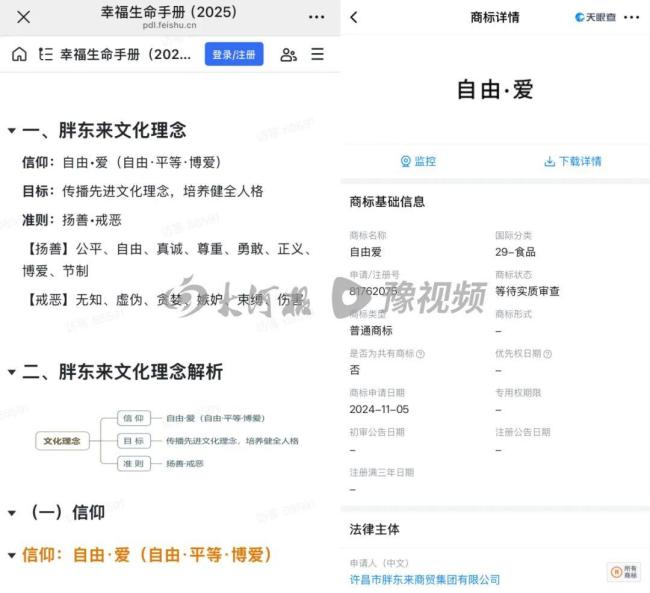Screen dimensions: 650x593
Task: Tap the pdl.feishu.cn URL text
Action: tap(169, 25)
